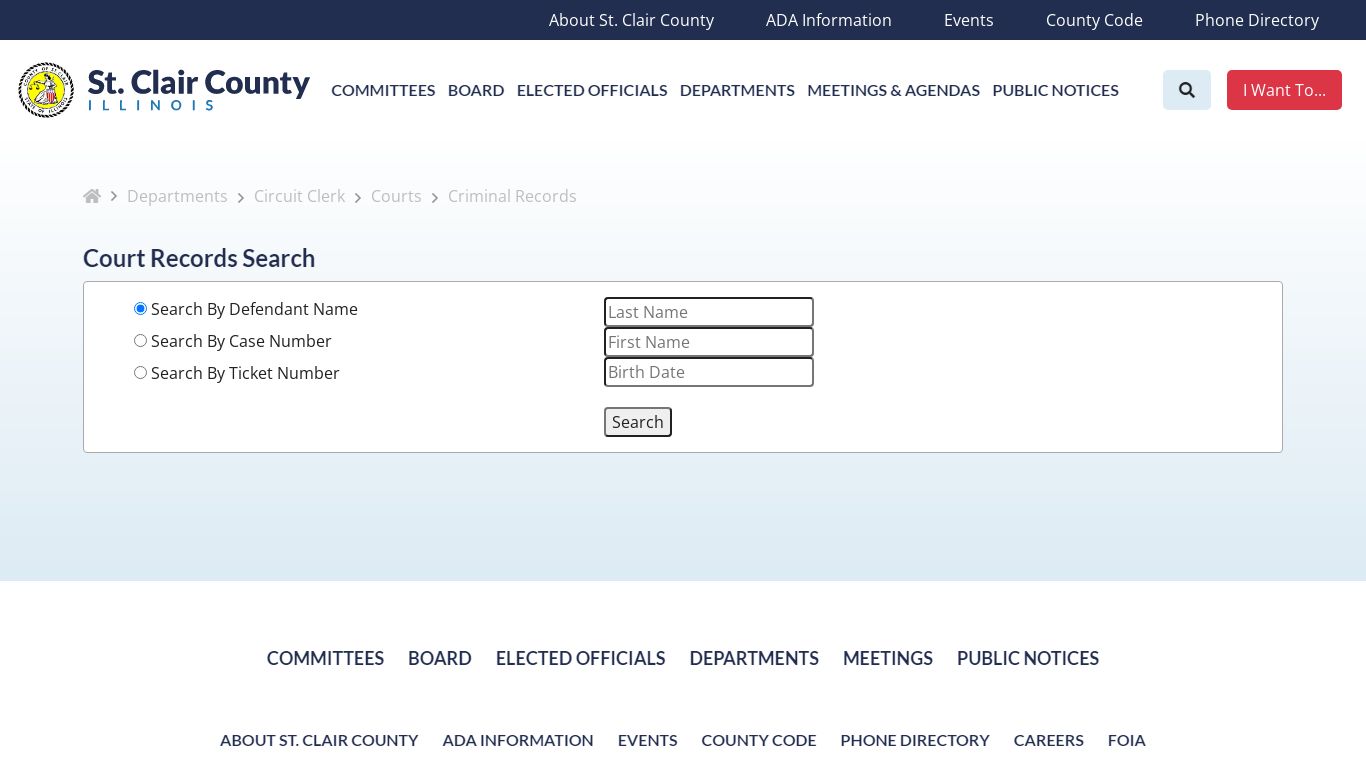The image size is (1366, 768).
Task: Open footer Board link
Action: coord(440,658)
